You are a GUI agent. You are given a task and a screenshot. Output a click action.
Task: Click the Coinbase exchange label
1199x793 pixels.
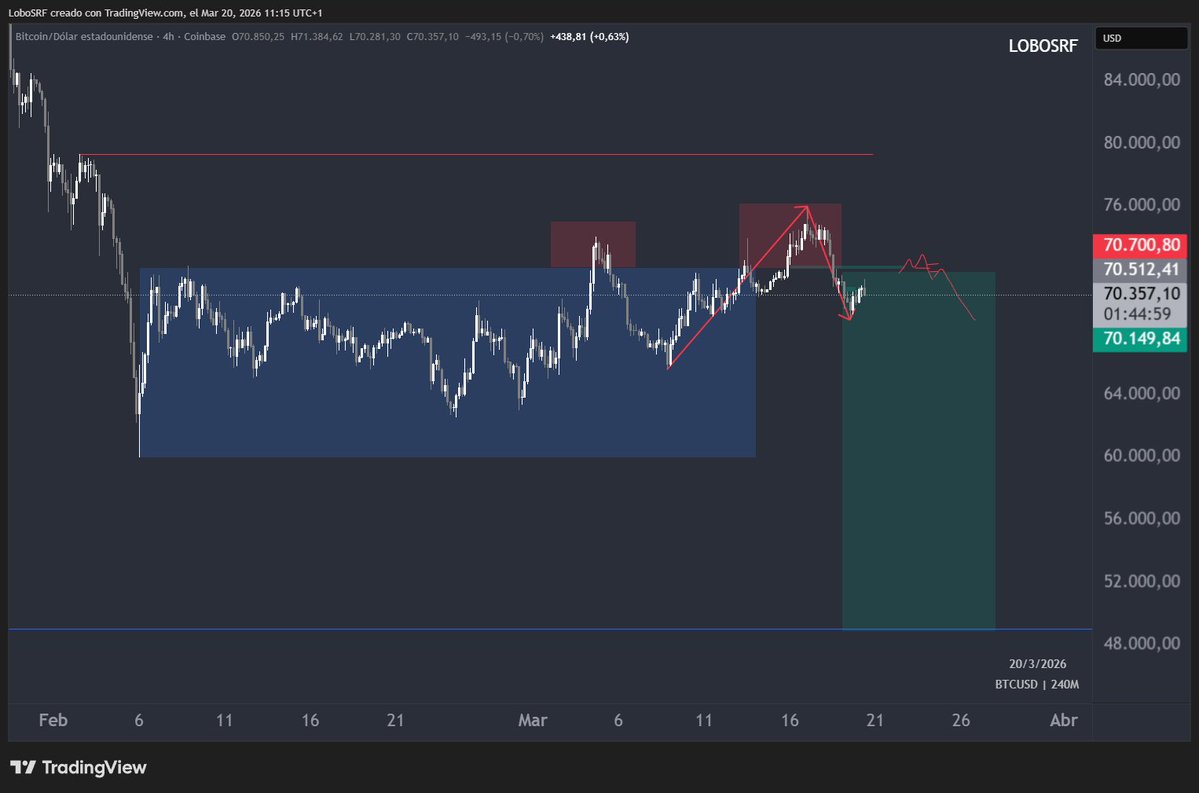pos(204,37)
